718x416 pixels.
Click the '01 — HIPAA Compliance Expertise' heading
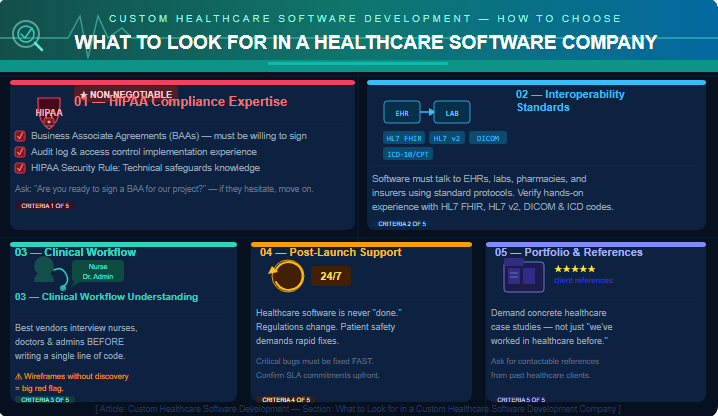[181, 101]
